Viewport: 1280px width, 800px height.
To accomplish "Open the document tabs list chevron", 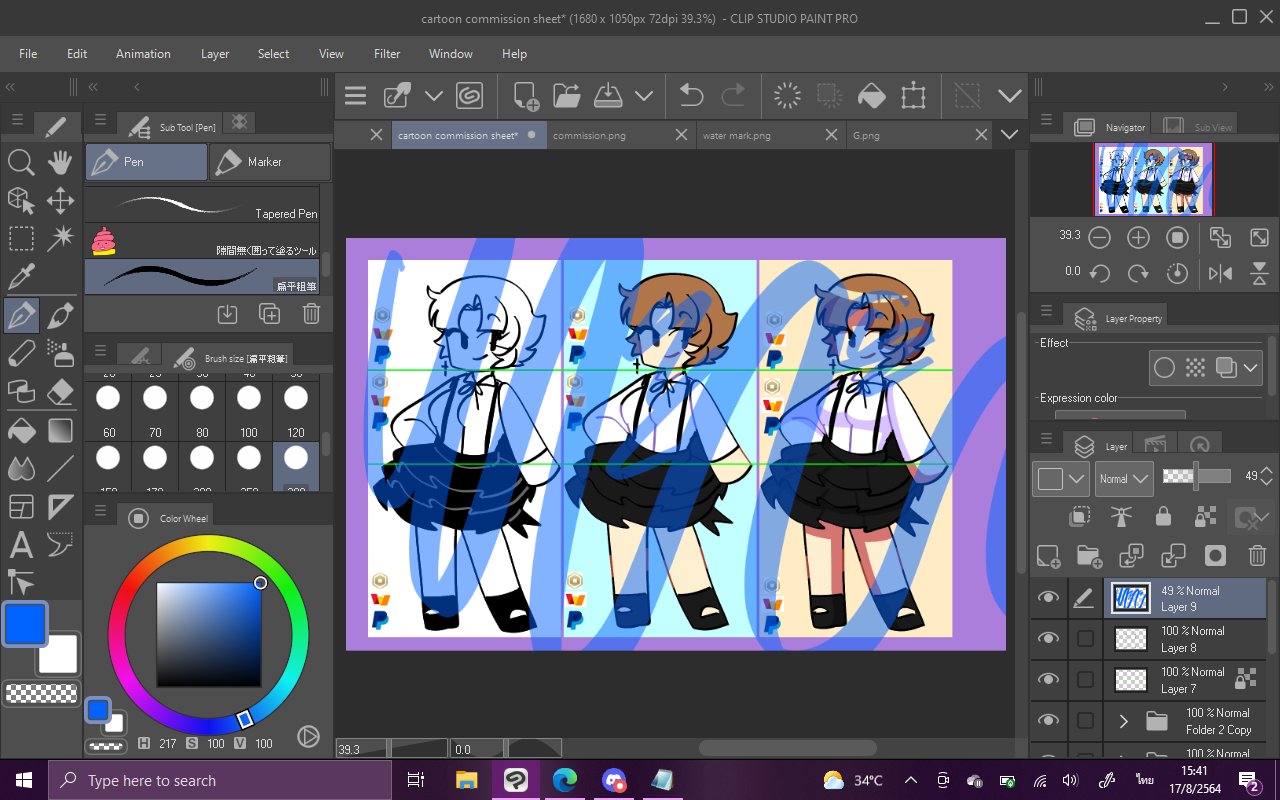I will tap(1009, 134).
